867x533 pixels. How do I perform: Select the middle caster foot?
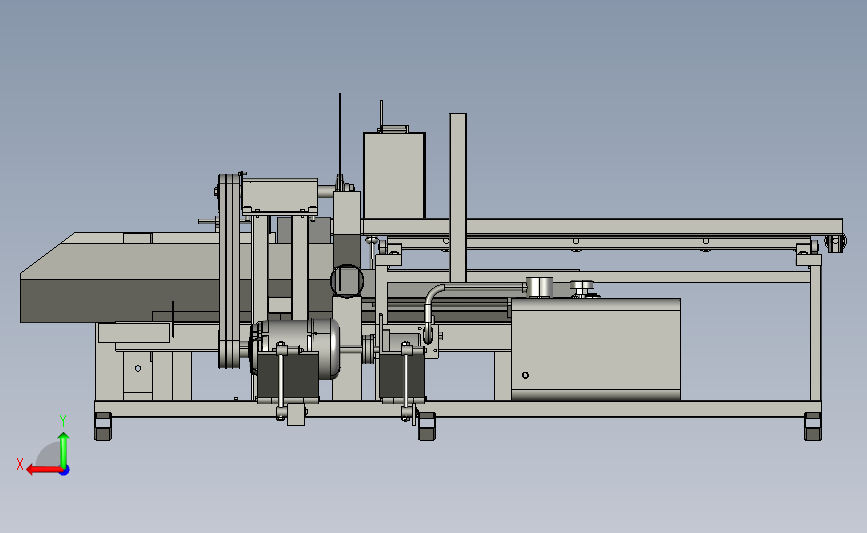[427, 426]
